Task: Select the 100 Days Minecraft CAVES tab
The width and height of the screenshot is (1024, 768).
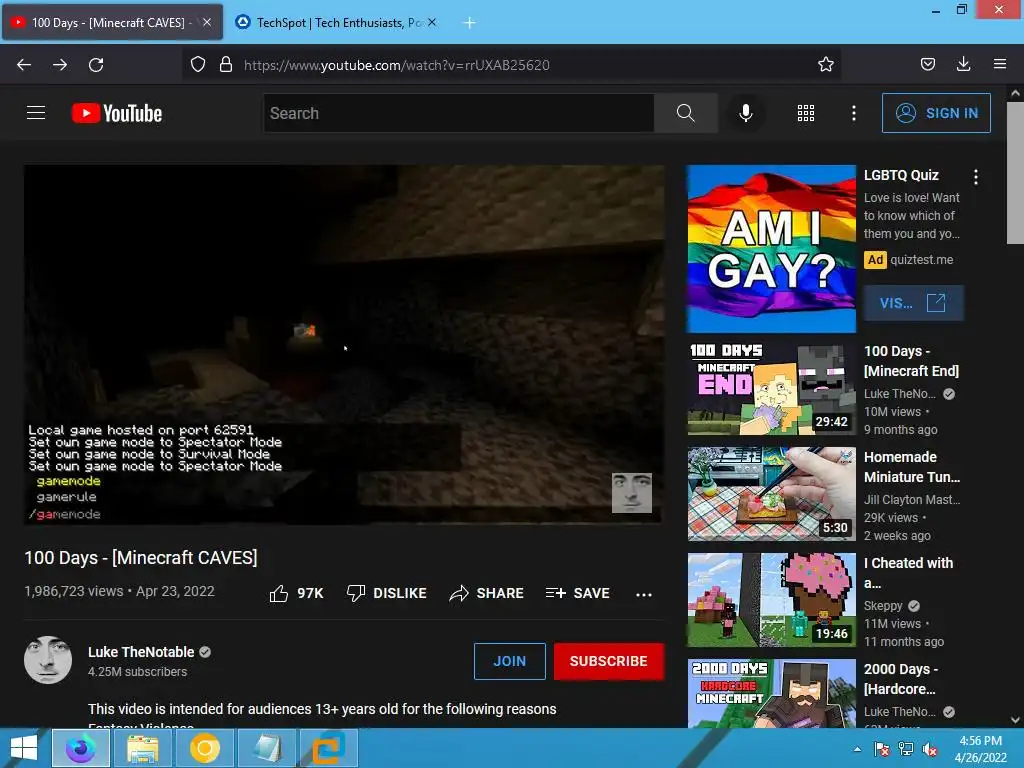Action: 112,23
